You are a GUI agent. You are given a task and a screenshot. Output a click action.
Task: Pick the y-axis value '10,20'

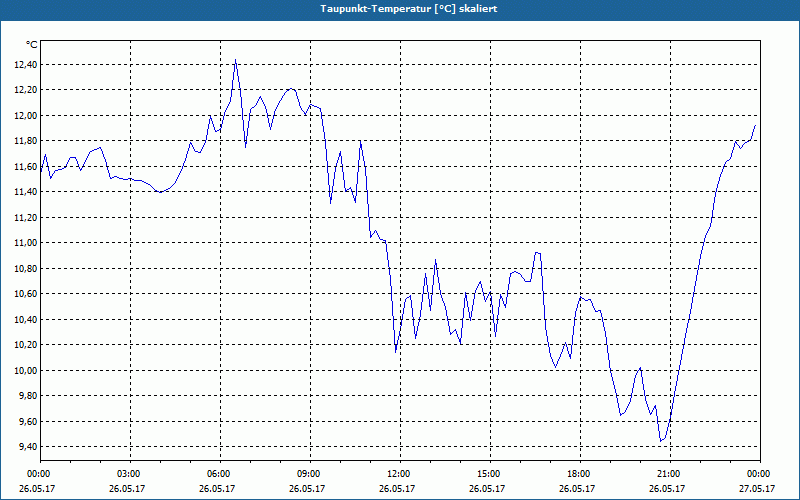pyautogui.click(x=27, y=345)
